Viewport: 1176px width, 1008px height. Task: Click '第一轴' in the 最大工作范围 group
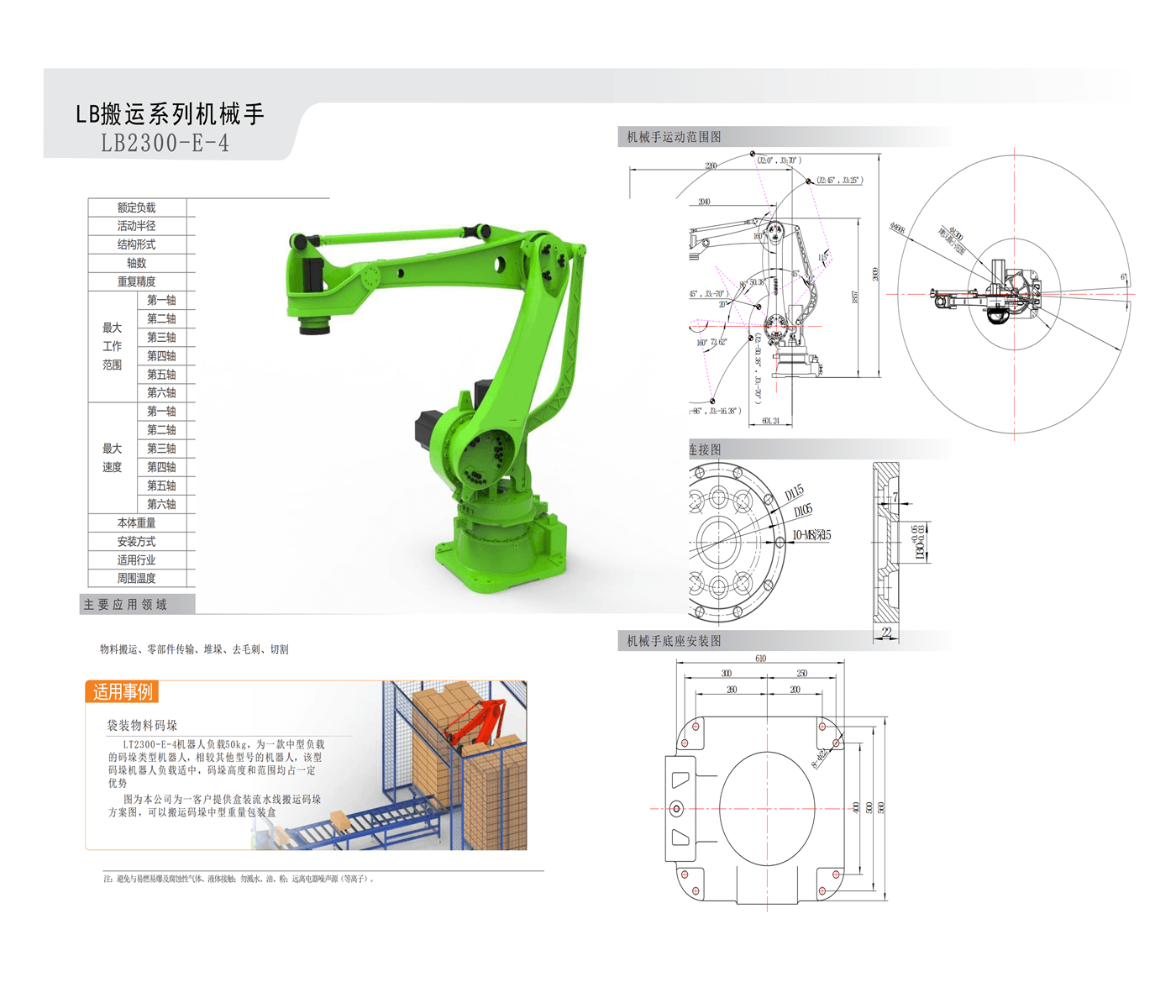(x=161, y=300)
